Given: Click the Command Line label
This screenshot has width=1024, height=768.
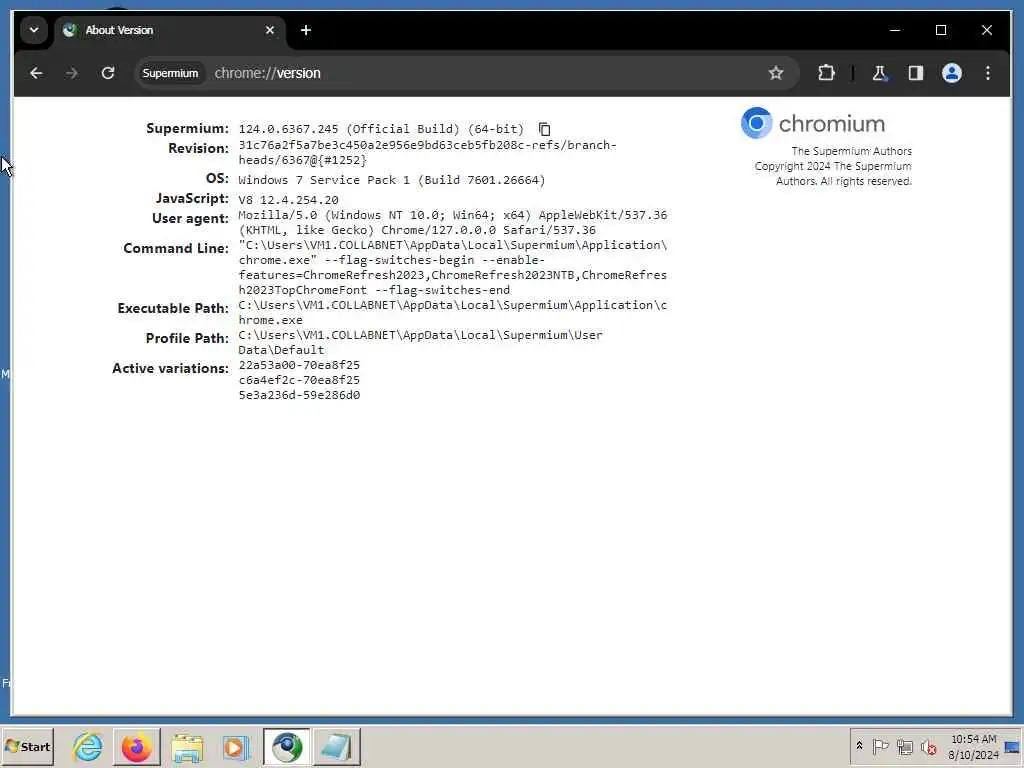Looking at the screenshot, I should tap(176, 248).
